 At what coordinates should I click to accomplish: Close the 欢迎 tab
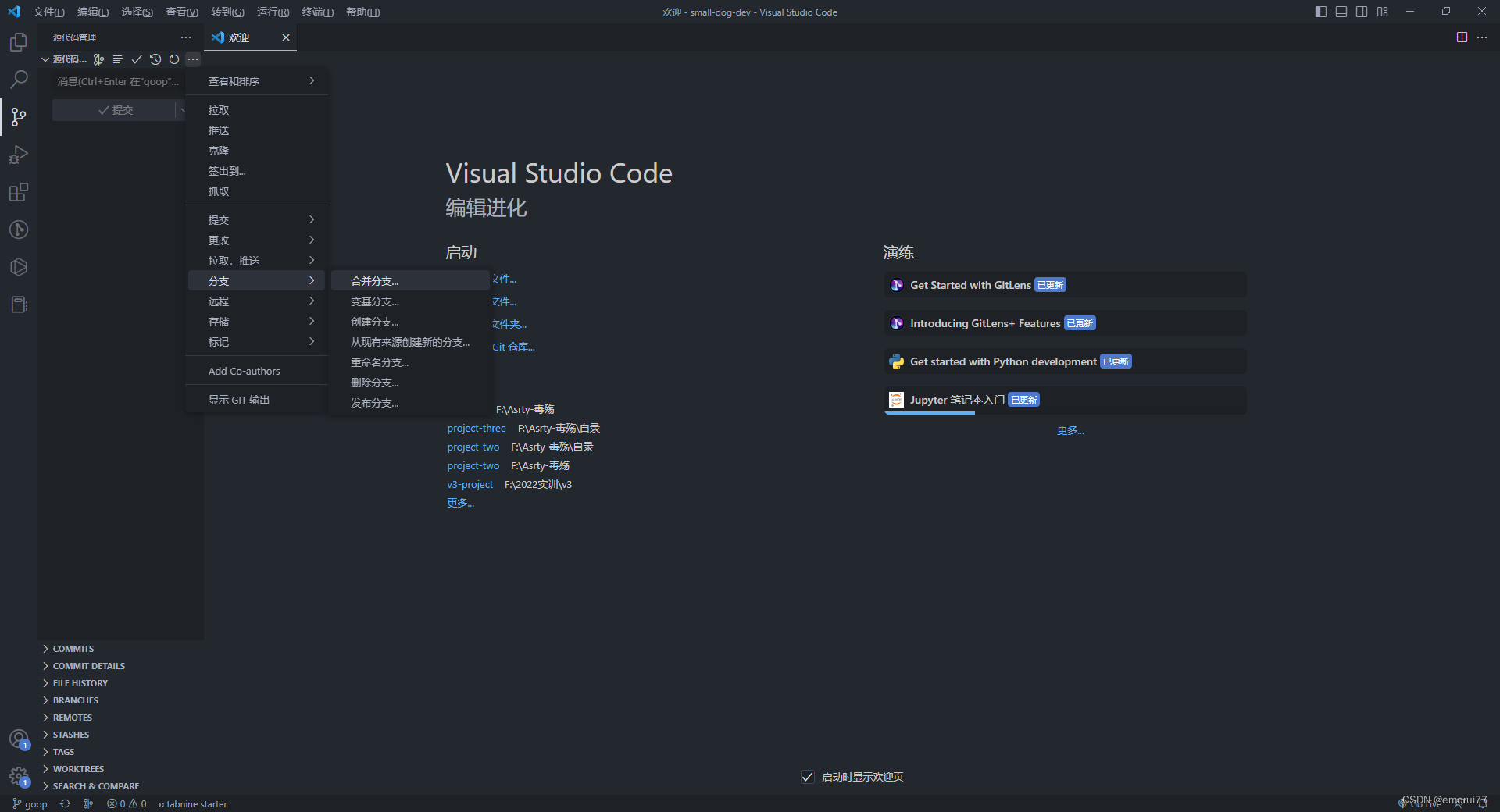[286, 37]
